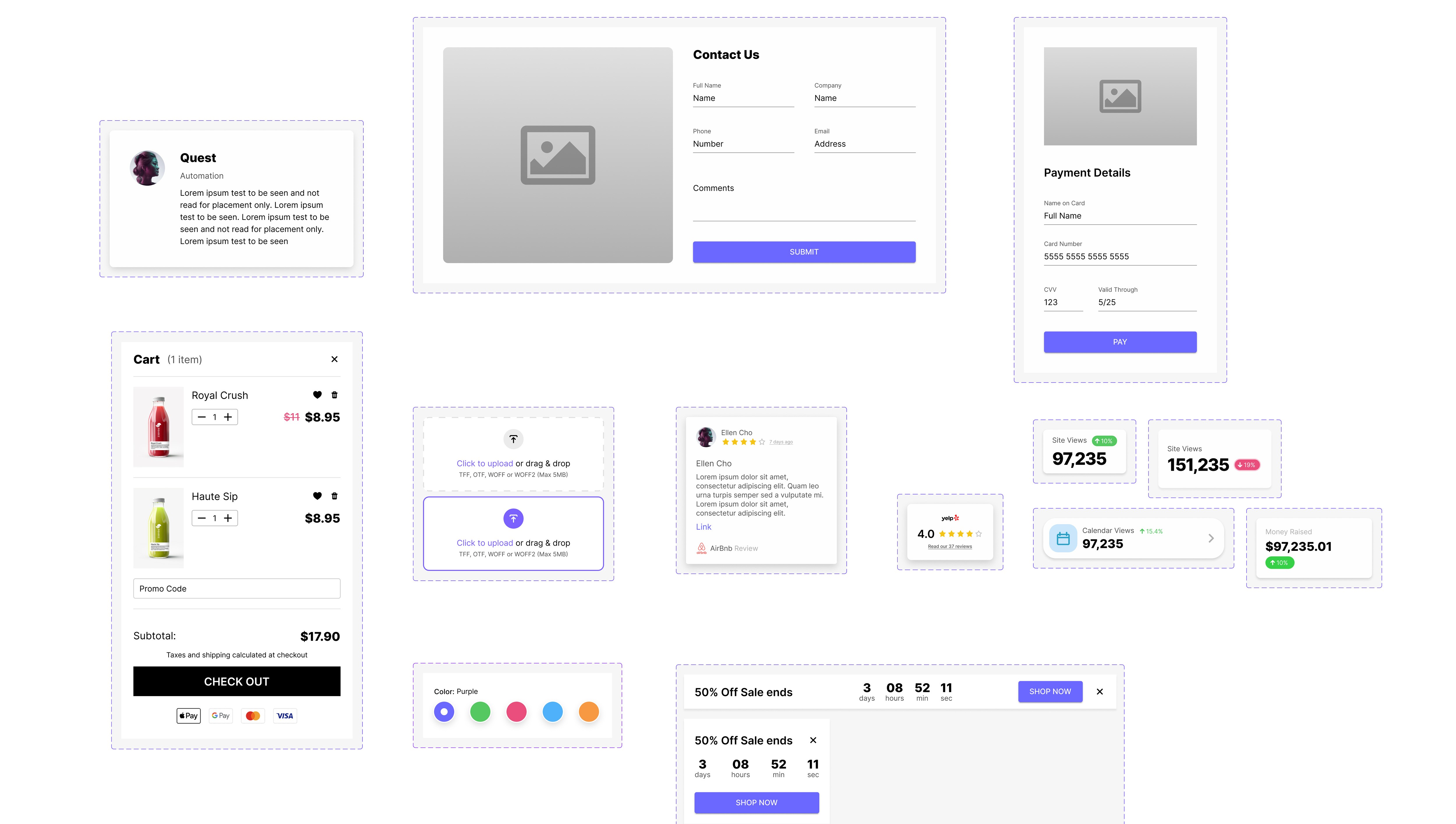This screenshot has width=1456, height=824.
Task: Click the calendar icon in Calendar Views
Action: point(1063,538)
